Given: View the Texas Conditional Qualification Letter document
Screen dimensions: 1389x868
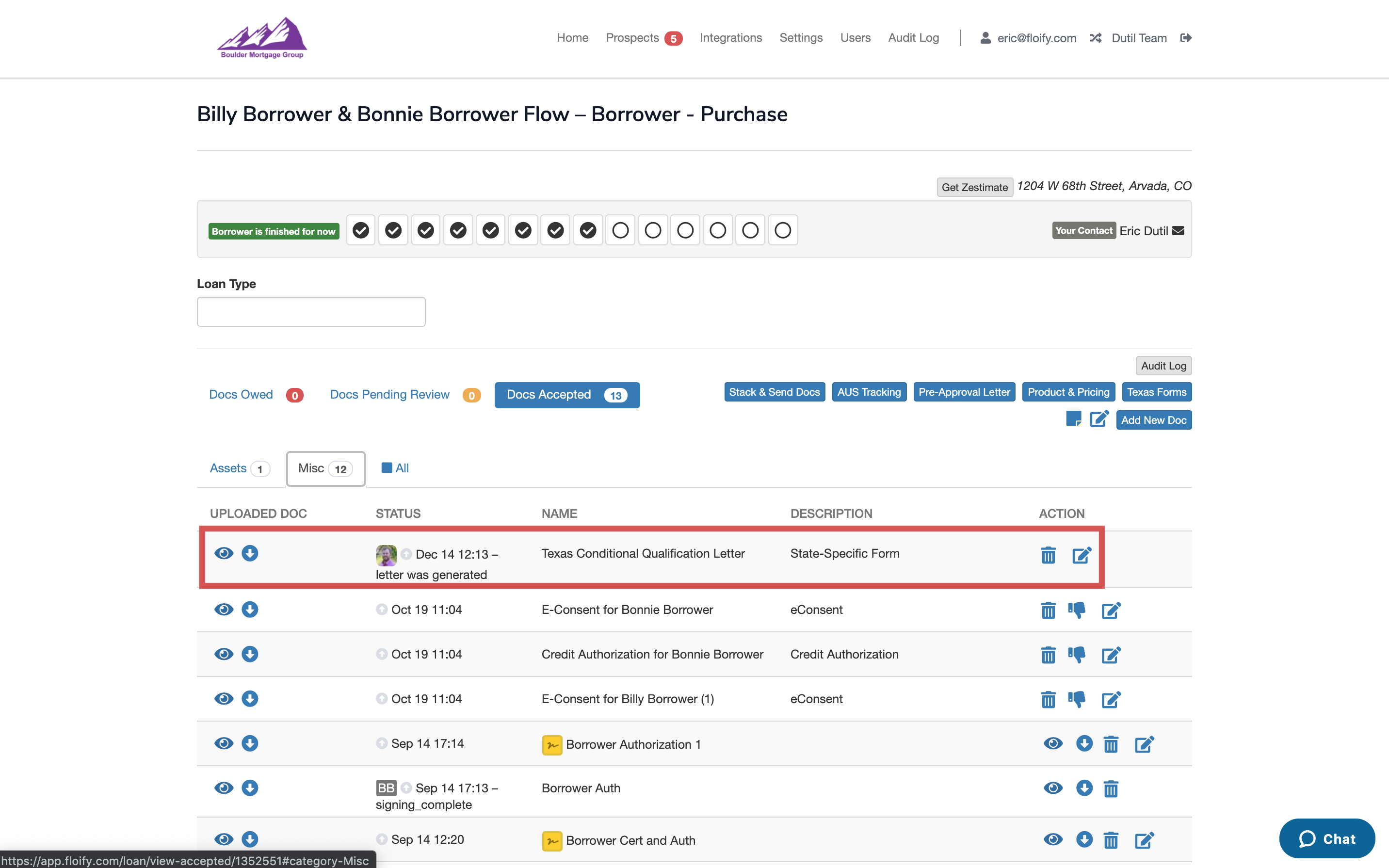Looking at the screenshot, I should (x=224, y=553).
